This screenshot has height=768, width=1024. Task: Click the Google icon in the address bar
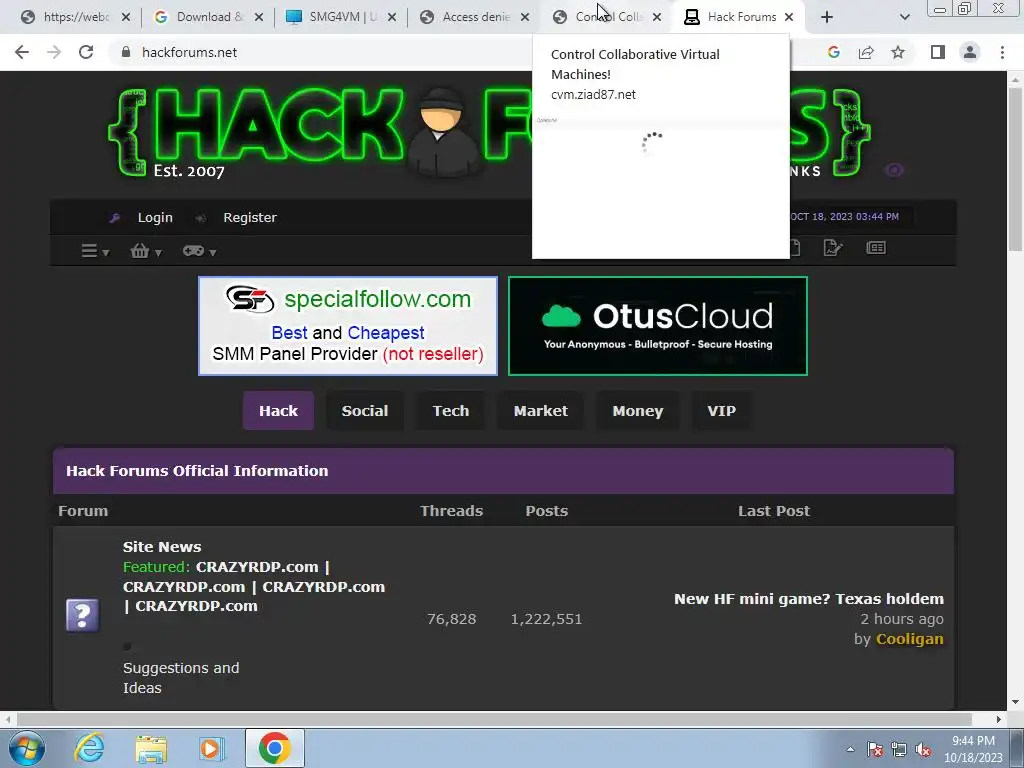pos(833,52)
